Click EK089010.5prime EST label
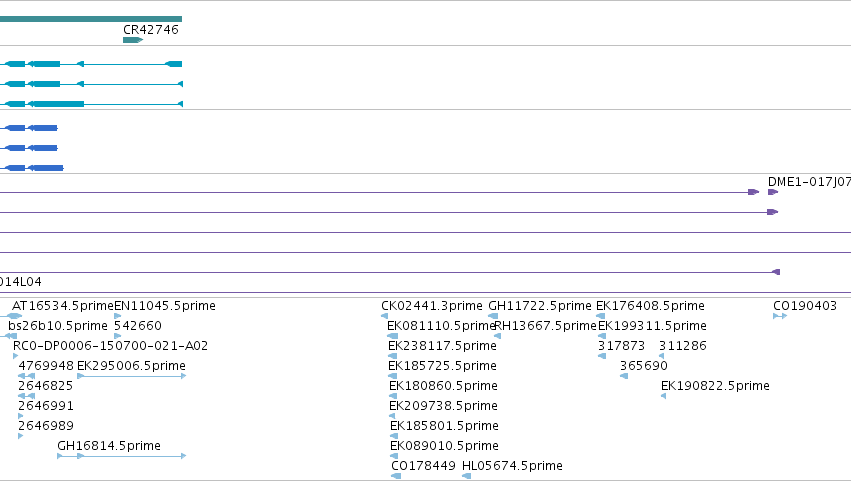The width and height of the screenshot is (851, 481). point(444,446)
